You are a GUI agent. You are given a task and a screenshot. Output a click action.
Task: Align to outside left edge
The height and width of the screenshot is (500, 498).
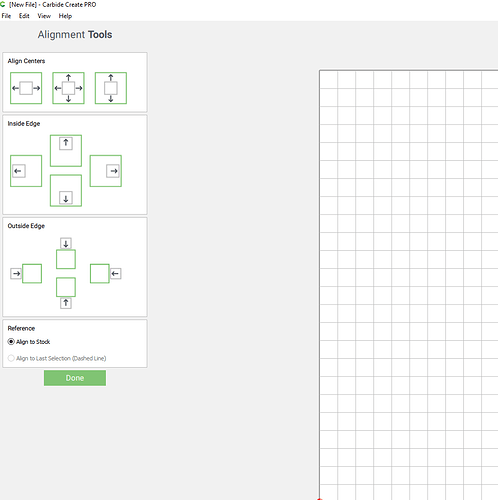(26, 274)
